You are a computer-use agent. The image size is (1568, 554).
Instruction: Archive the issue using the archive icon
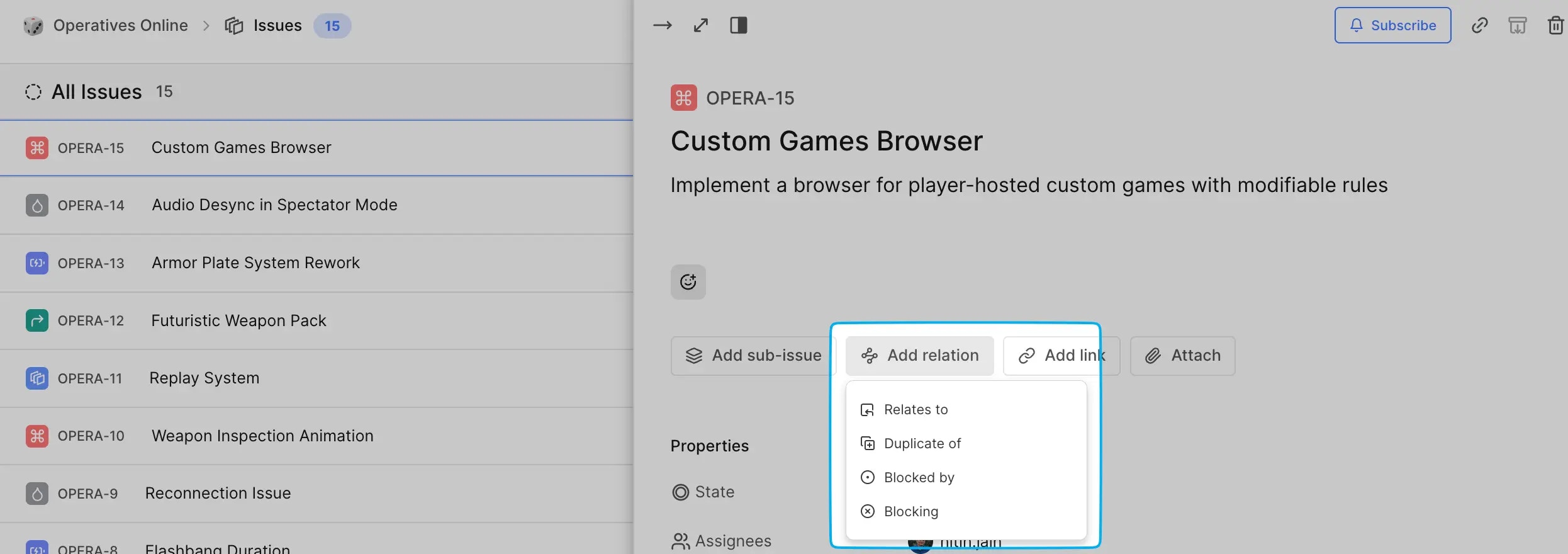click(1518, 25)
